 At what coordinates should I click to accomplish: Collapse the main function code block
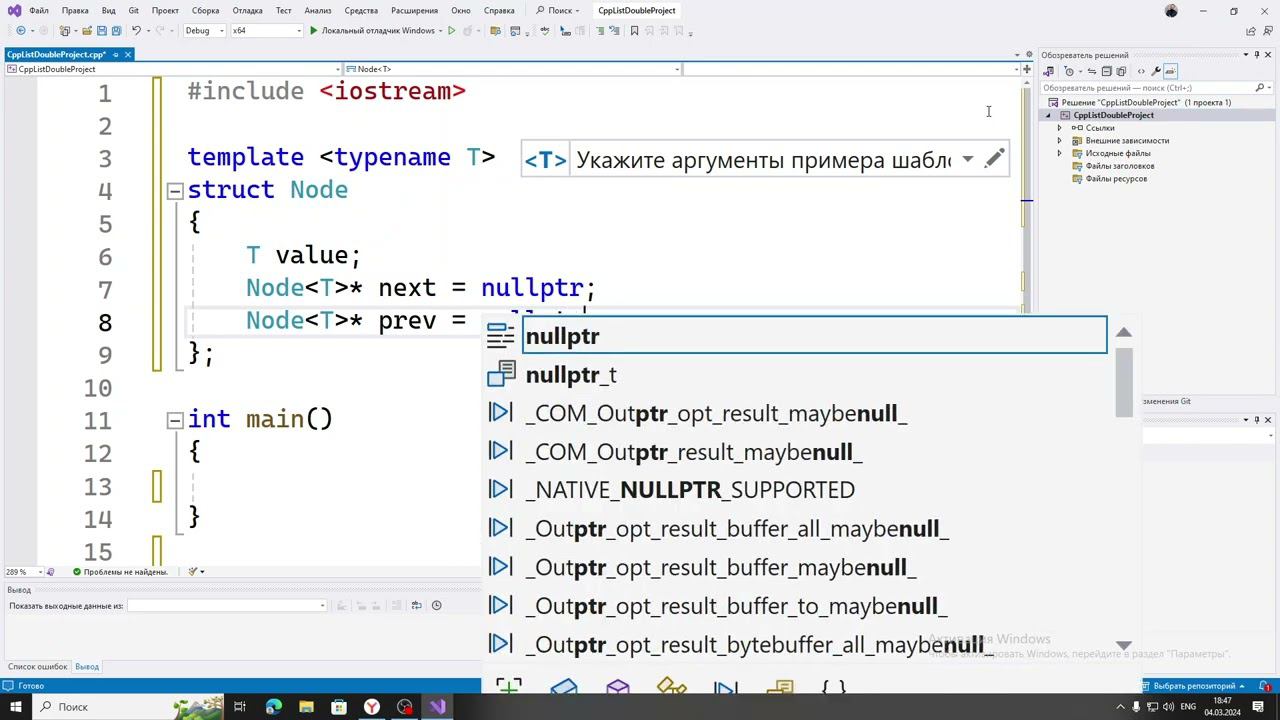coord(175,420)
